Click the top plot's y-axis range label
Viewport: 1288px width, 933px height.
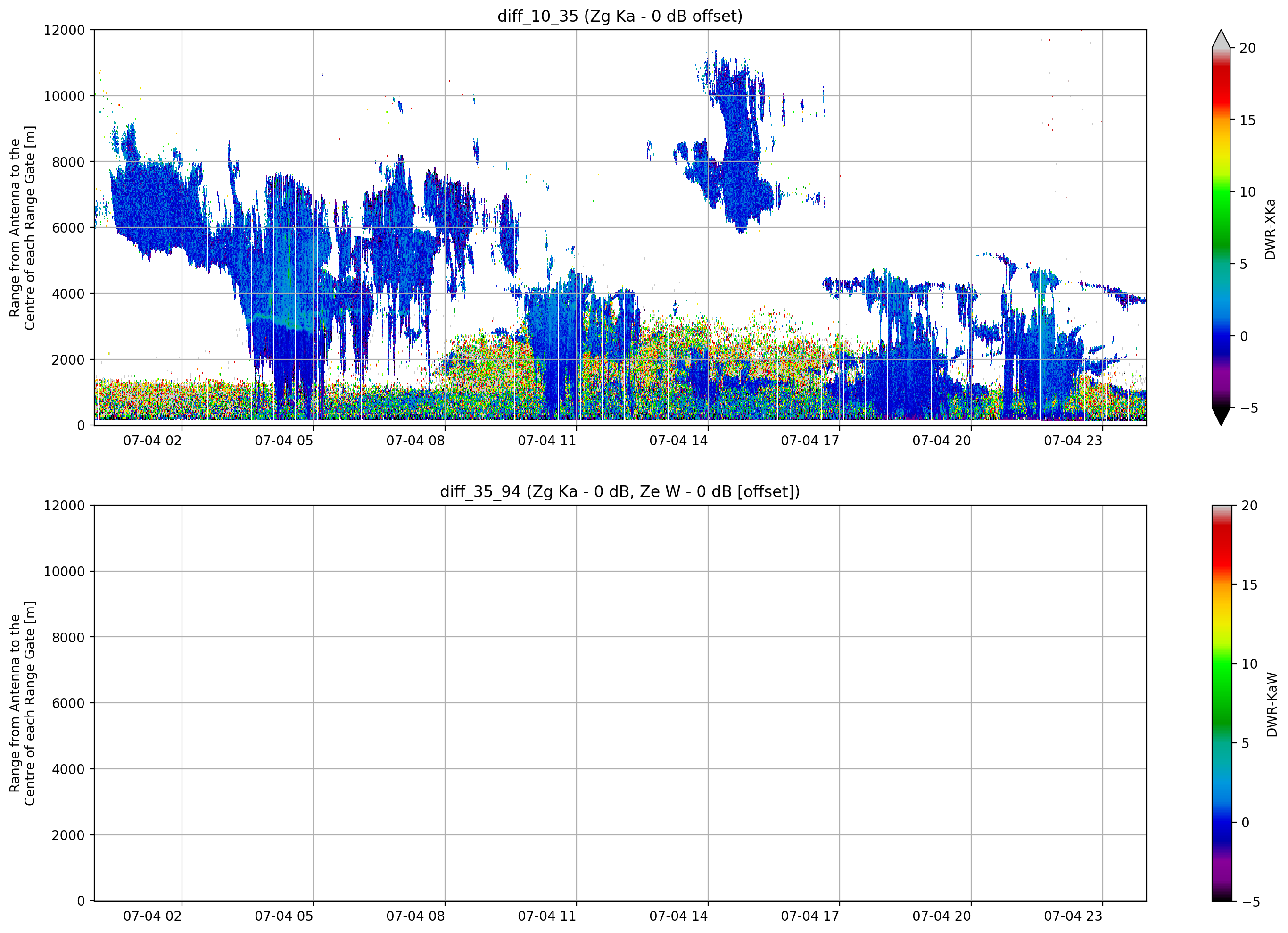pos(22,228)
